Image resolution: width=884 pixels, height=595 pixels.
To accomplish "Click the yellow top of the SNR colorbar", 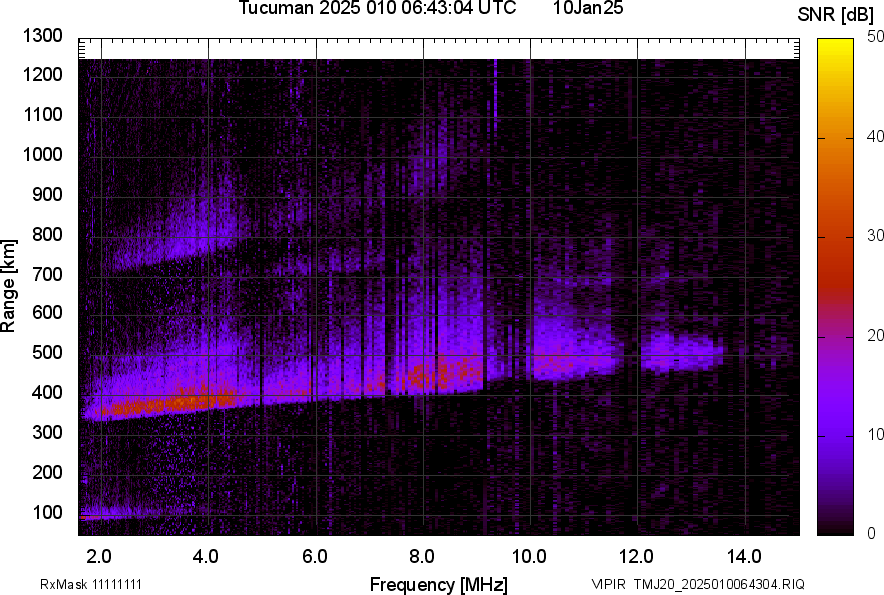I will pyautogui.click(x=839, y=50).
